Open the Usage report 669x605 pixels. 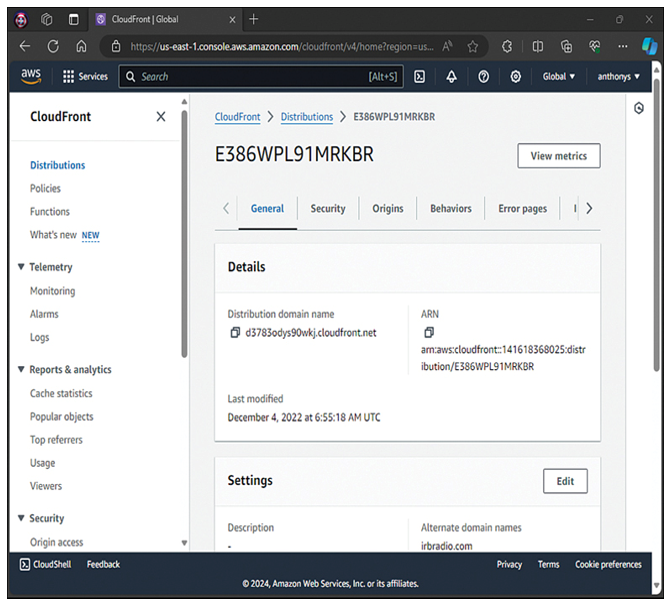coord(42,463)
